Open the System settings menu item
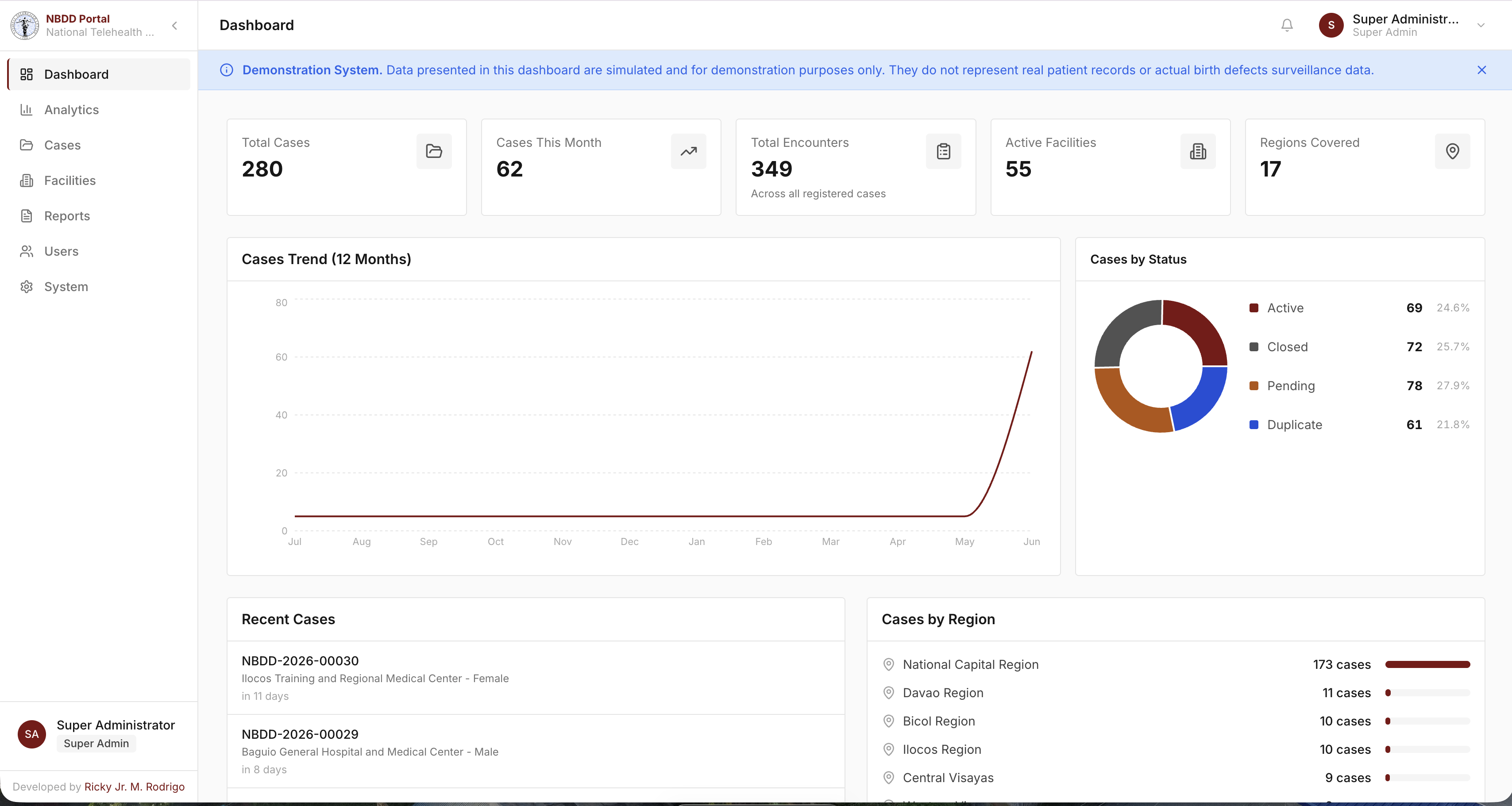The image size is (1512, 806). pyautogui.click(x=99, y=287)
